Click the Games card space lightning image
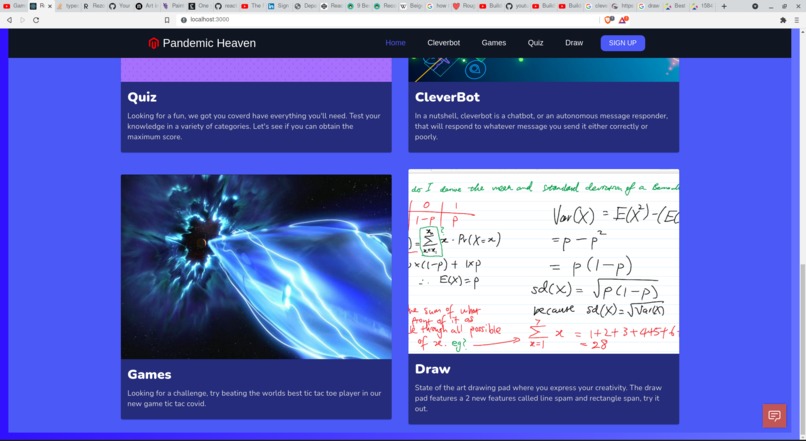Image resolution: width=806 pixels, height=441 pixels. (x=256, y=266)
